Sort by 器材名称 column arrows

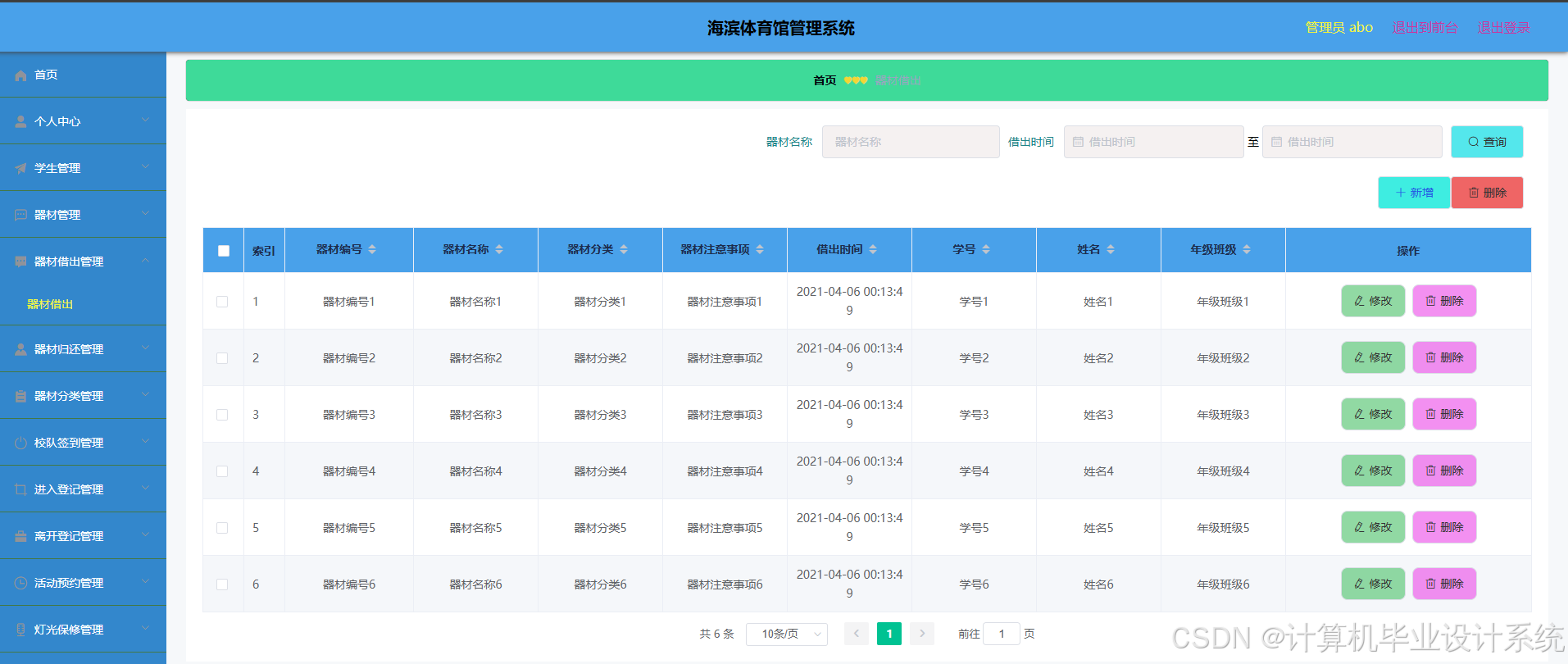pyautogui.click(x=499, y=249)
